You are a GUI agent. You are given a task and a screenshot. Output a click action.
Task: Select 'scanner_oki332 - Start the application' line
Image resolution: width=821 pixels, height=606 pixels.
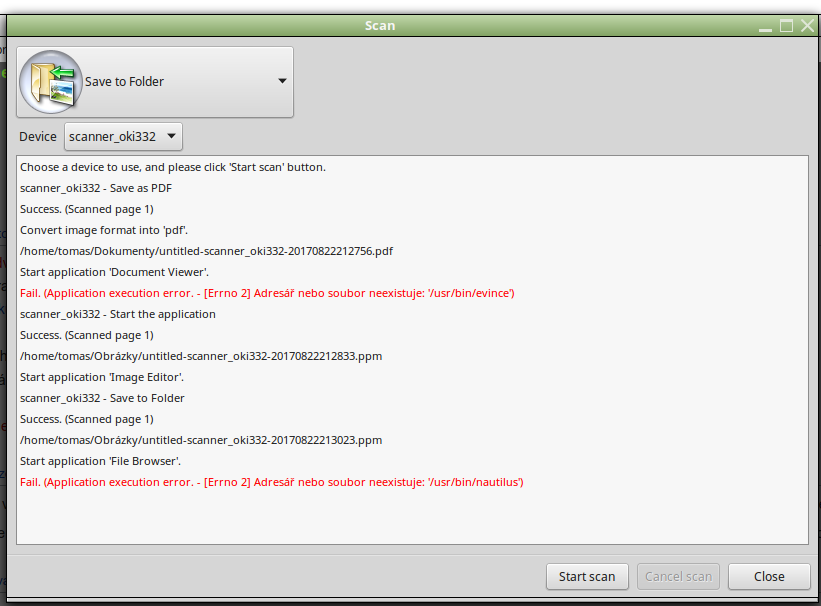[118, 314]
